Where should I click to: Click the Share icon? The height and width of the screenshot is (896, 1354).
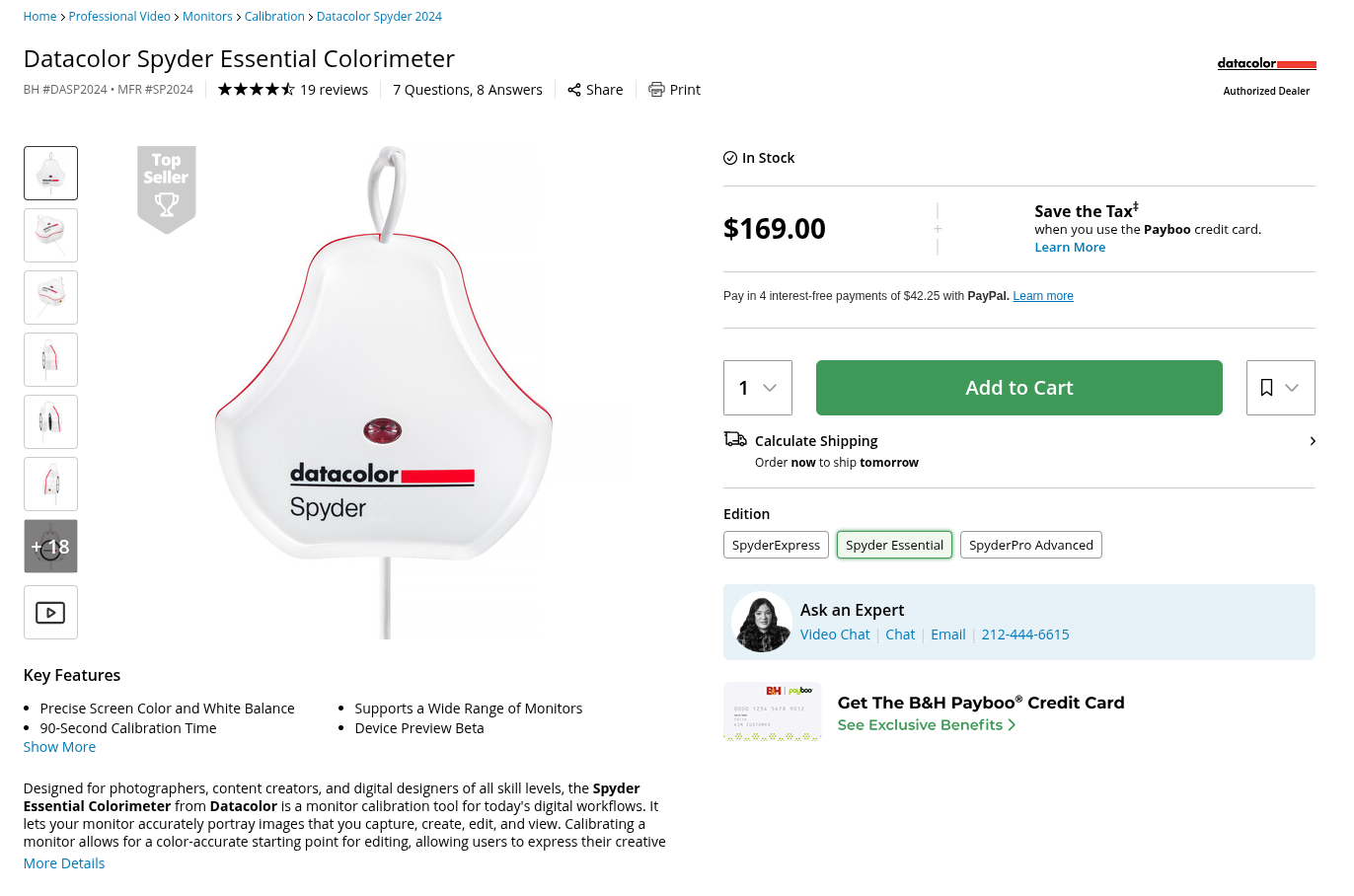click(x=573, y=90)
